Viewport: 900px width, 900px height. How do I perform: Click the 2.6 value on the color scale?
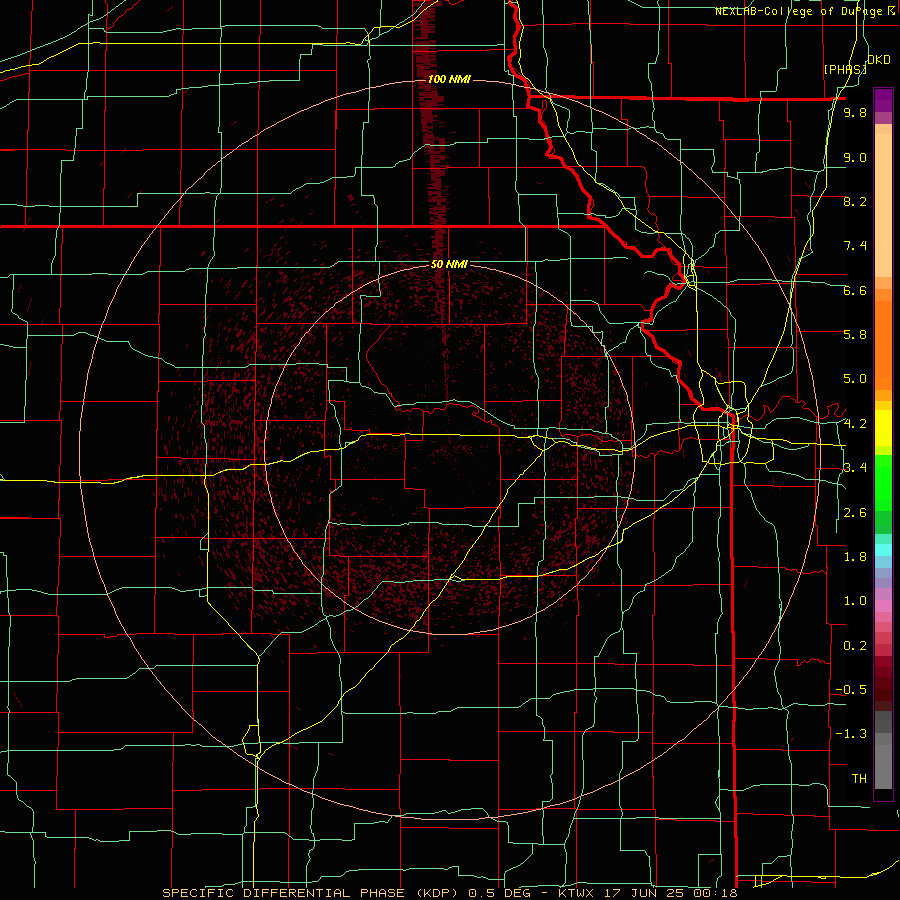855,513
